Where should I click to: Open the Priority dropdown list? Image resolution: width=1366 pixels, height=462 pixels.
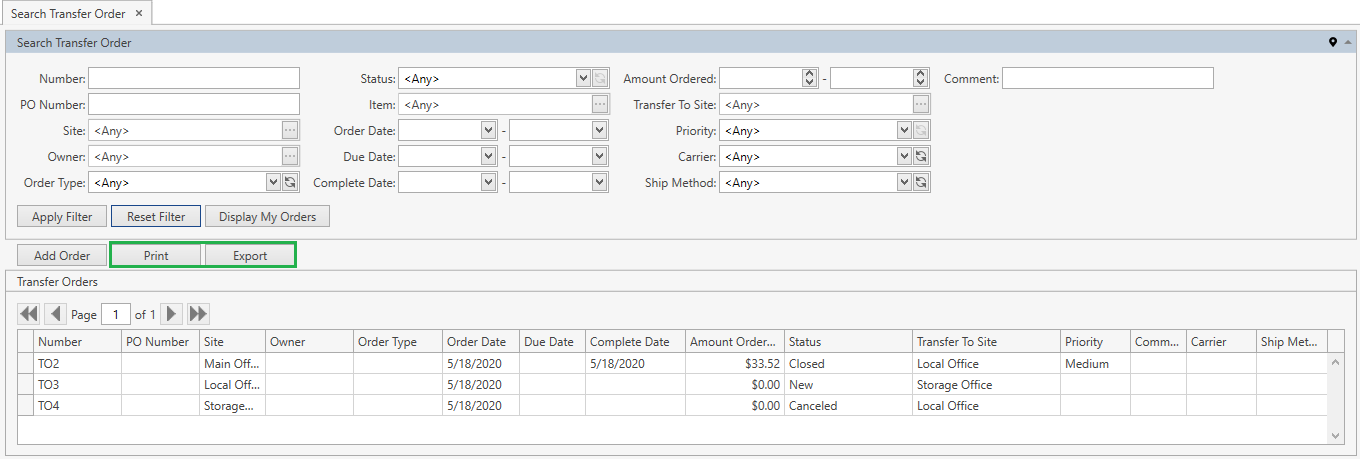tap(904, 131)
